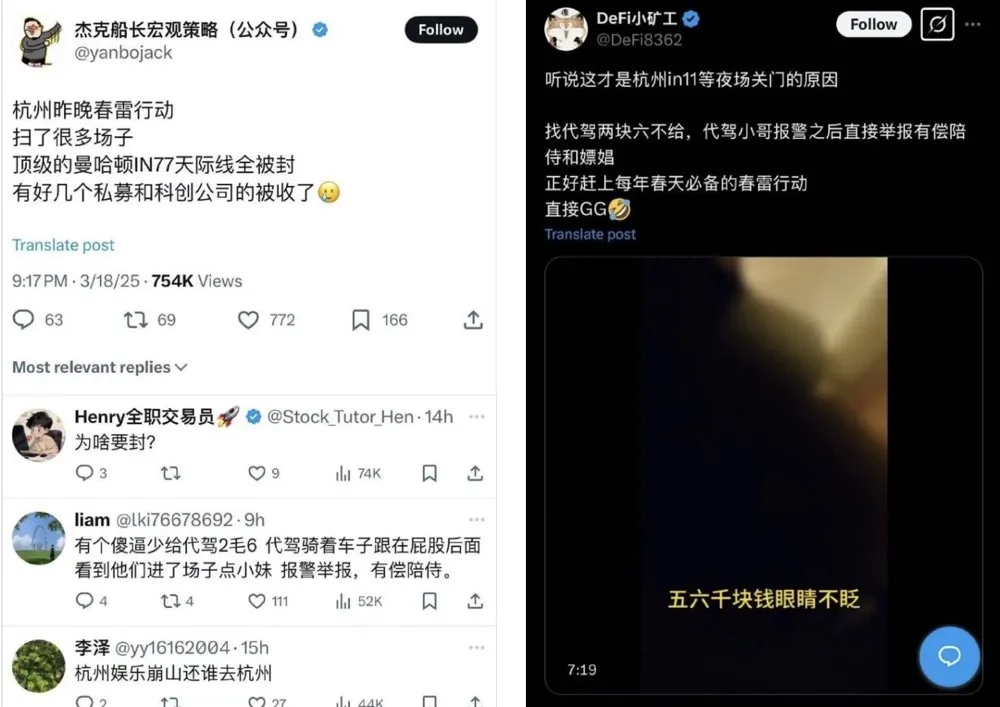The height and width of the screenshot is (707, 1000).
Task: Like the main tweet with 772 likes
Action: pyautogui.click(x=248, y=319)
